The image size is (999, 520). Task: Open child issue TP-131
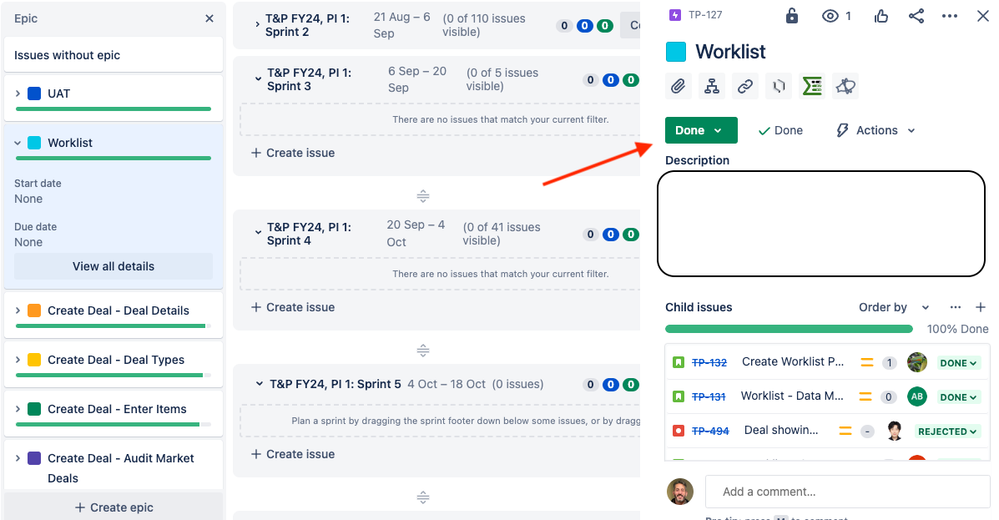pos(708,396)
